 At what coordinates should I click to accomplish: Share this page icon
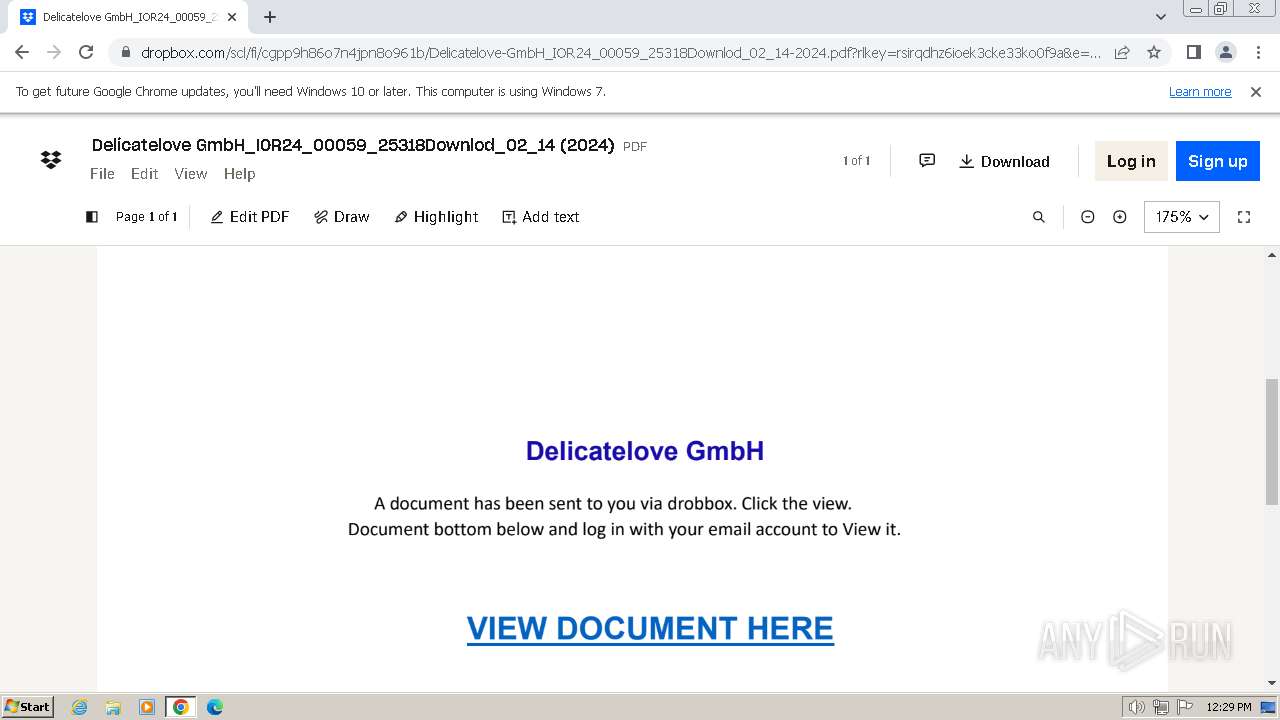click(1122, 52)
